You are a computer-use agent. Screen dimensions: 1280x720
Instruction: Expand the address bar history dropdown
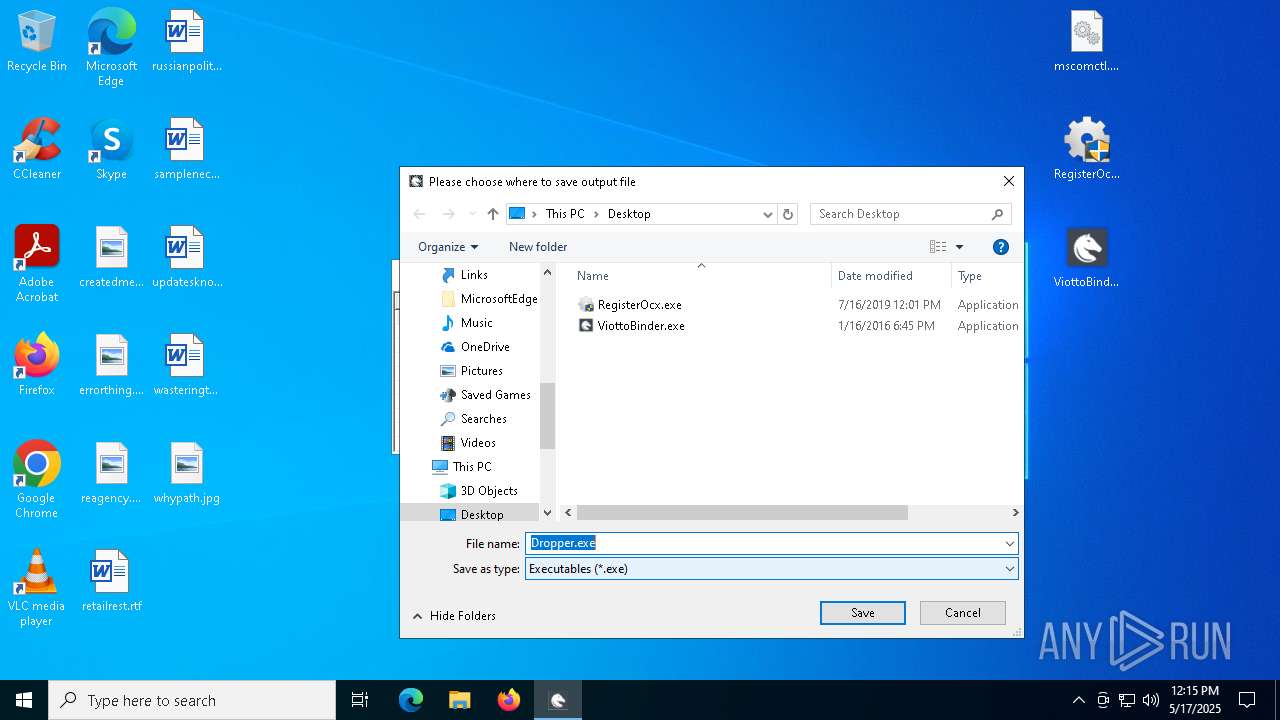coord(768,214)
